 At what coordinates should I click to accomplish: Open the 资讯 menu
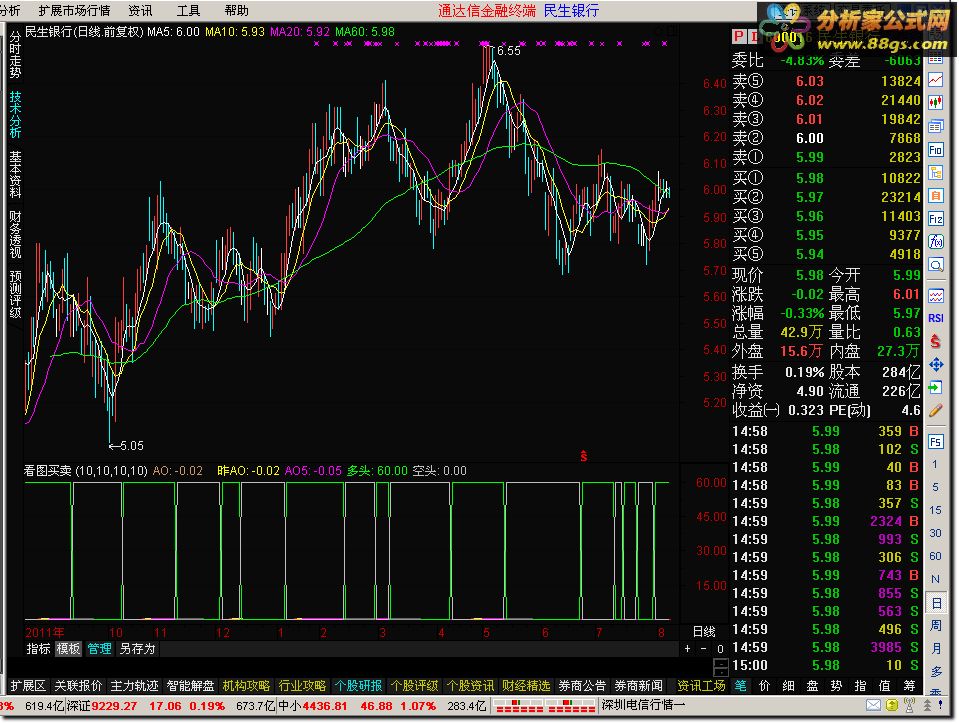coord(140,10)
